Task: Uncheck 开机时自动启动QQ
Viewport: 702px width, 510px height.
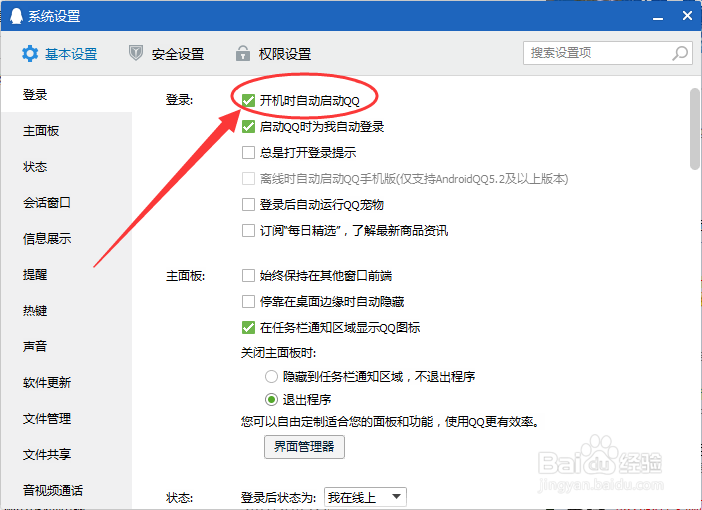Action: point(248,101)
